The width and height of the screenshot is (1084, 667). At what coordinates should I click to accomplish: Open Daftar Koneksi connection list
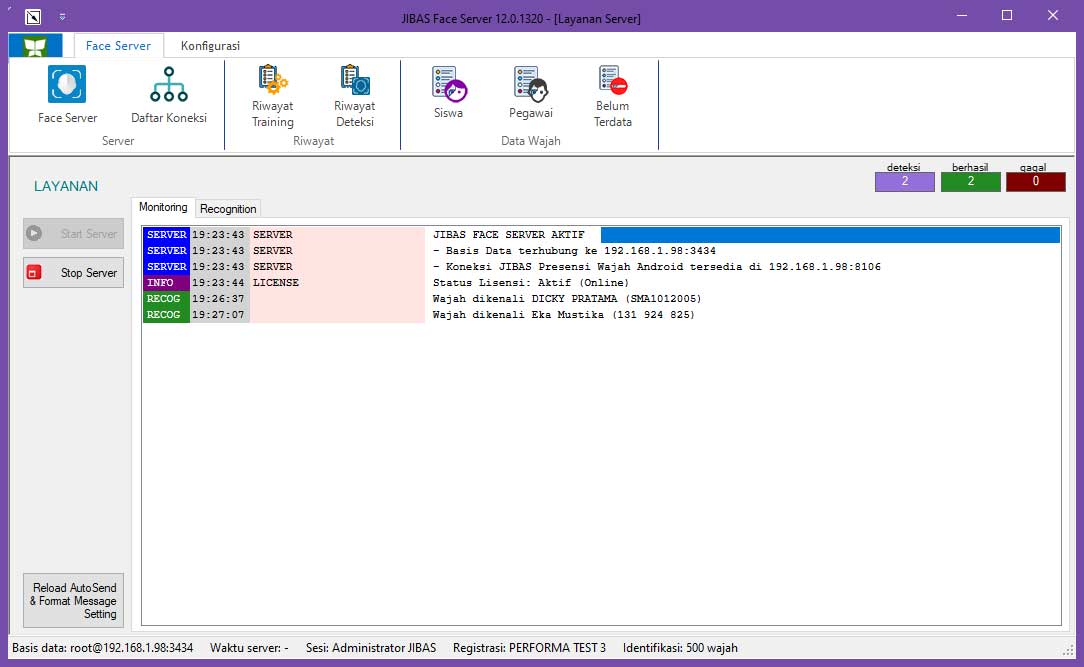169,95
